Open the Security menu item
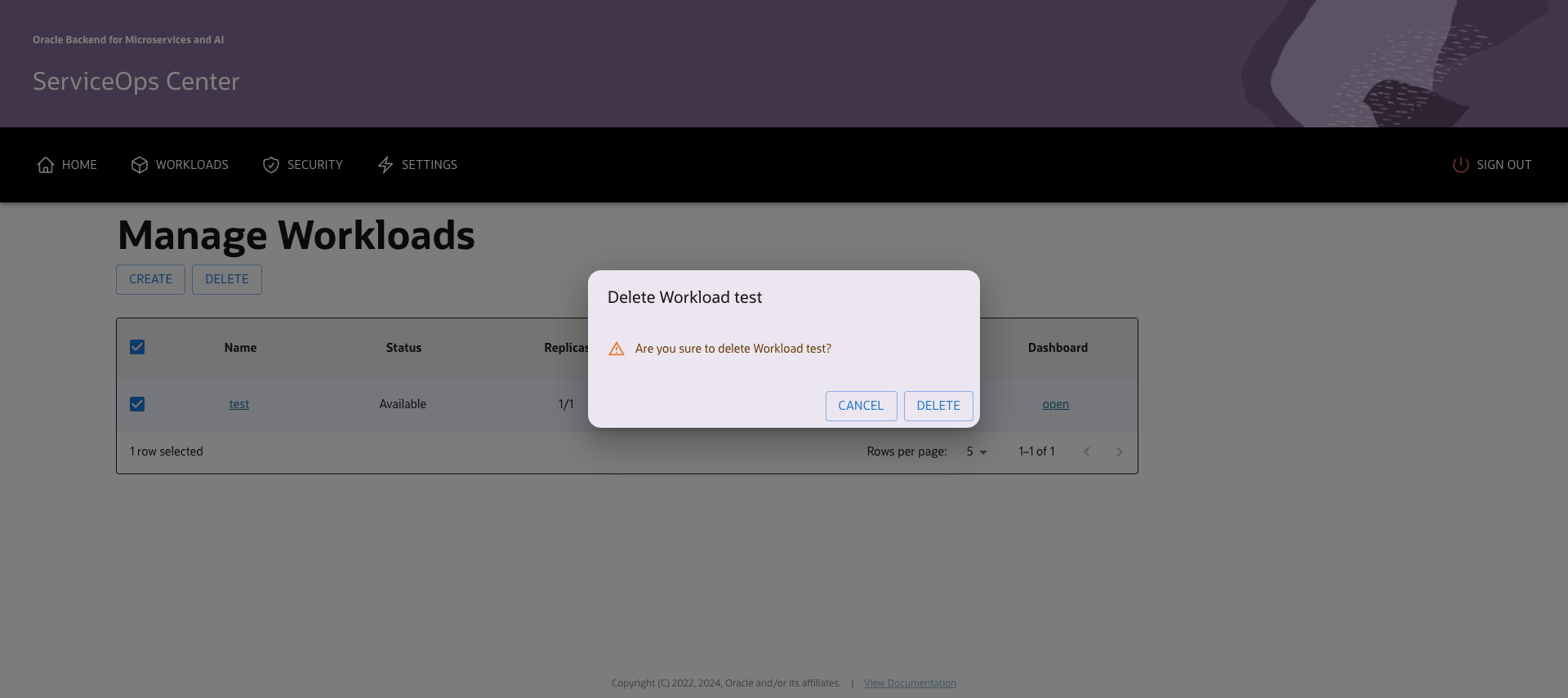This screenshot has height=698, width=1568. point(314,165)
